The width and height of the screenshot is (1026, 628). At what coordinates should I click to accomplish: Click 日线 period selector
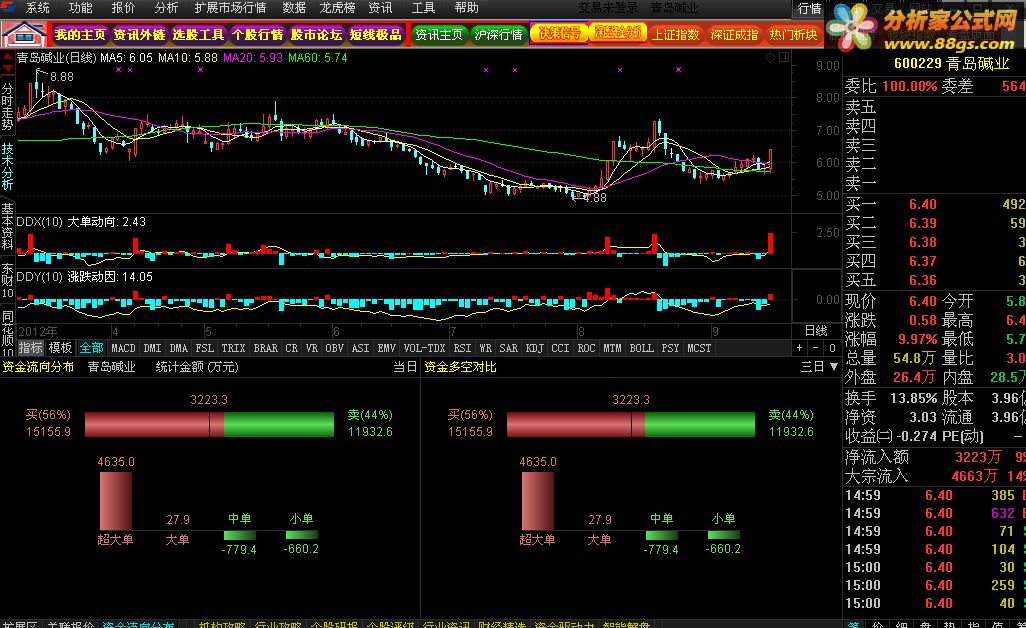point(816,331)
